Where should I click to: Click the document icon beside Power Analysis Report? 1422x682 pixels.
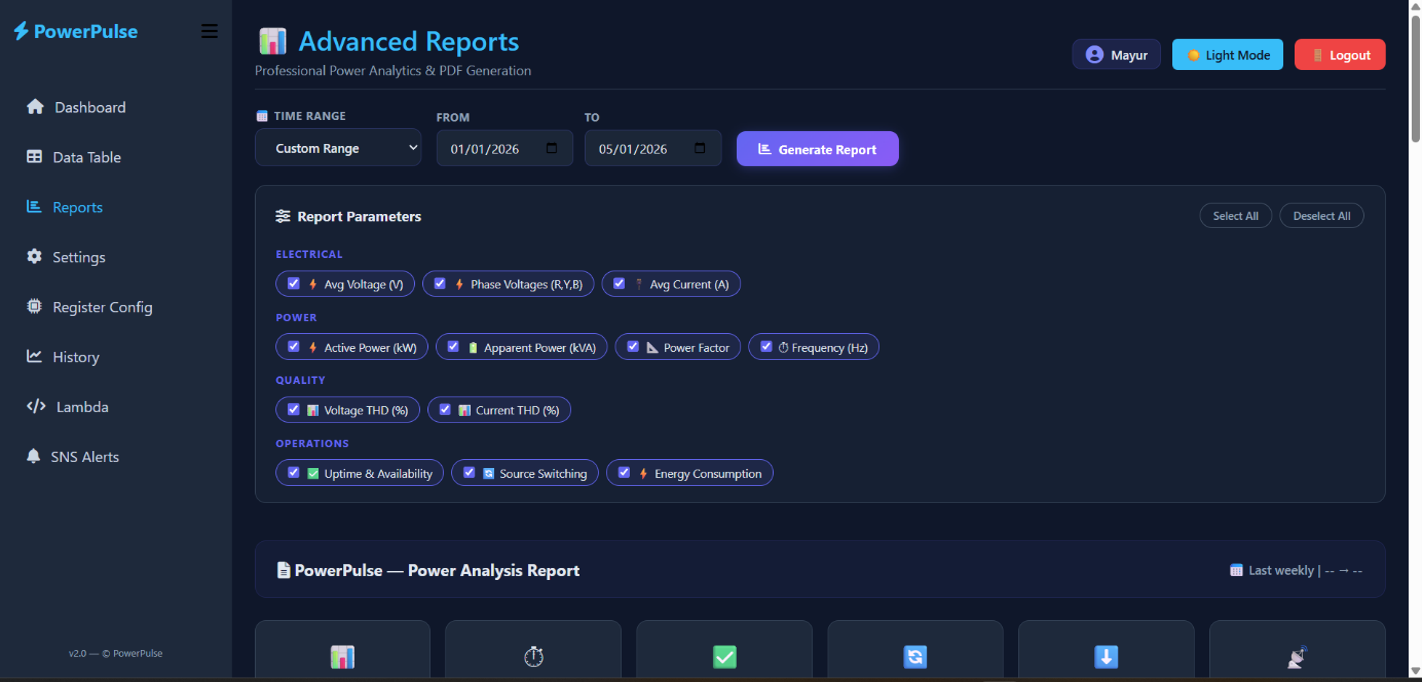283,570
